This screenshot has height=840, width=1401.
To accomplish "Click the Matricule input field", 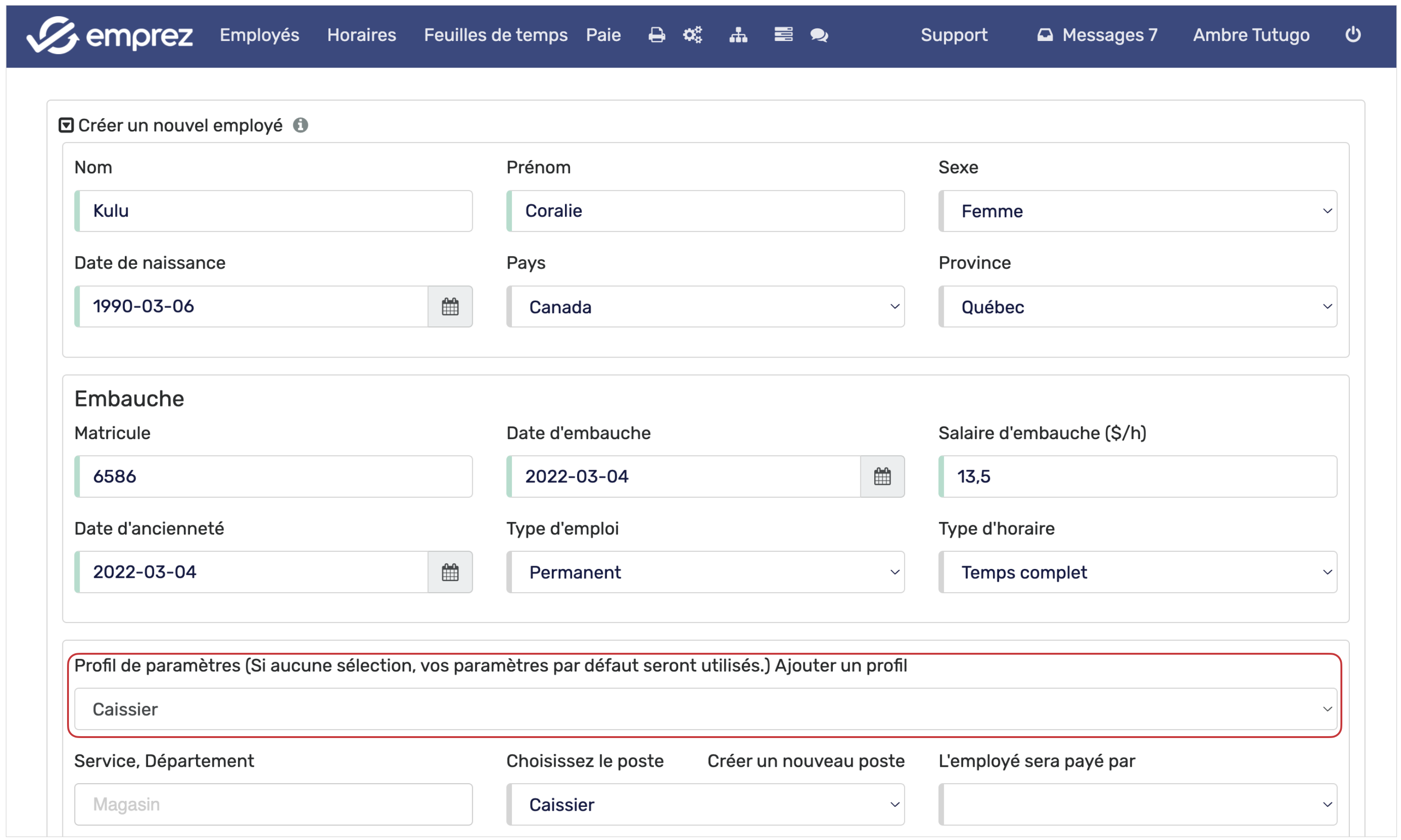I will click(x=274, y=477).
